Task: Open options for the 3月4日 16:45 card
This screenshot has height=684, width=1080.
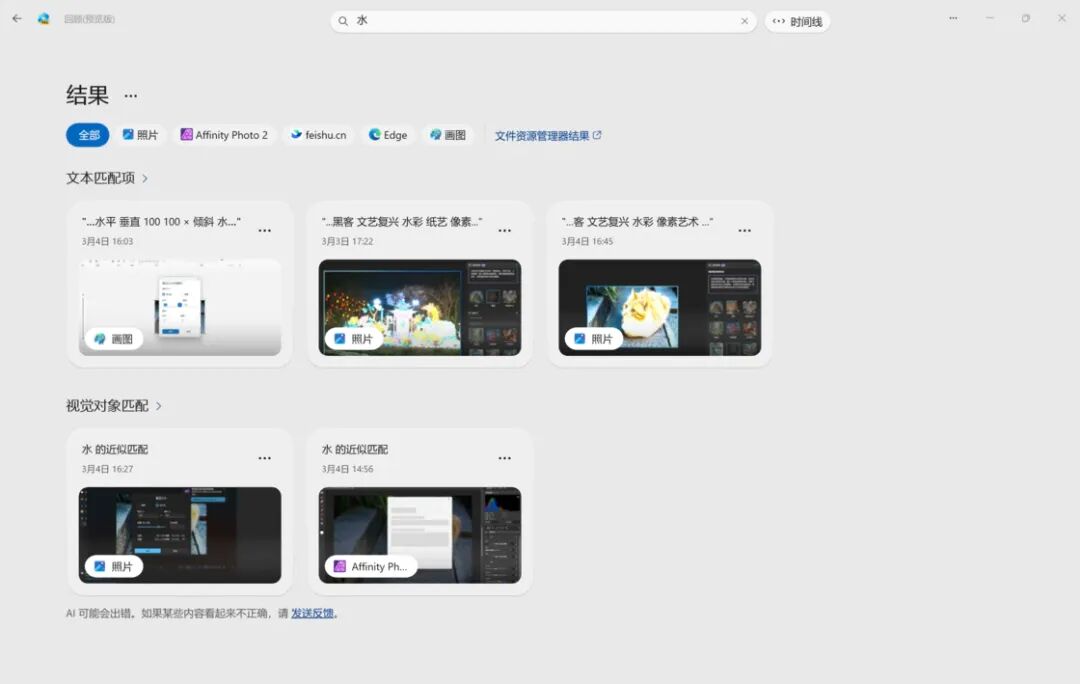Action: (x=745, y=231)
